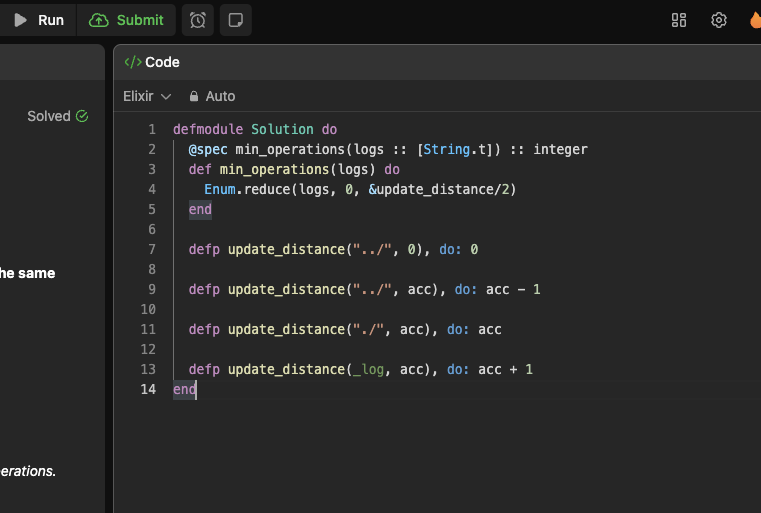Click 'acc - 1' on line 9
Screen dimensions: 761x513
pyautogui.click(x=513, y=289)
